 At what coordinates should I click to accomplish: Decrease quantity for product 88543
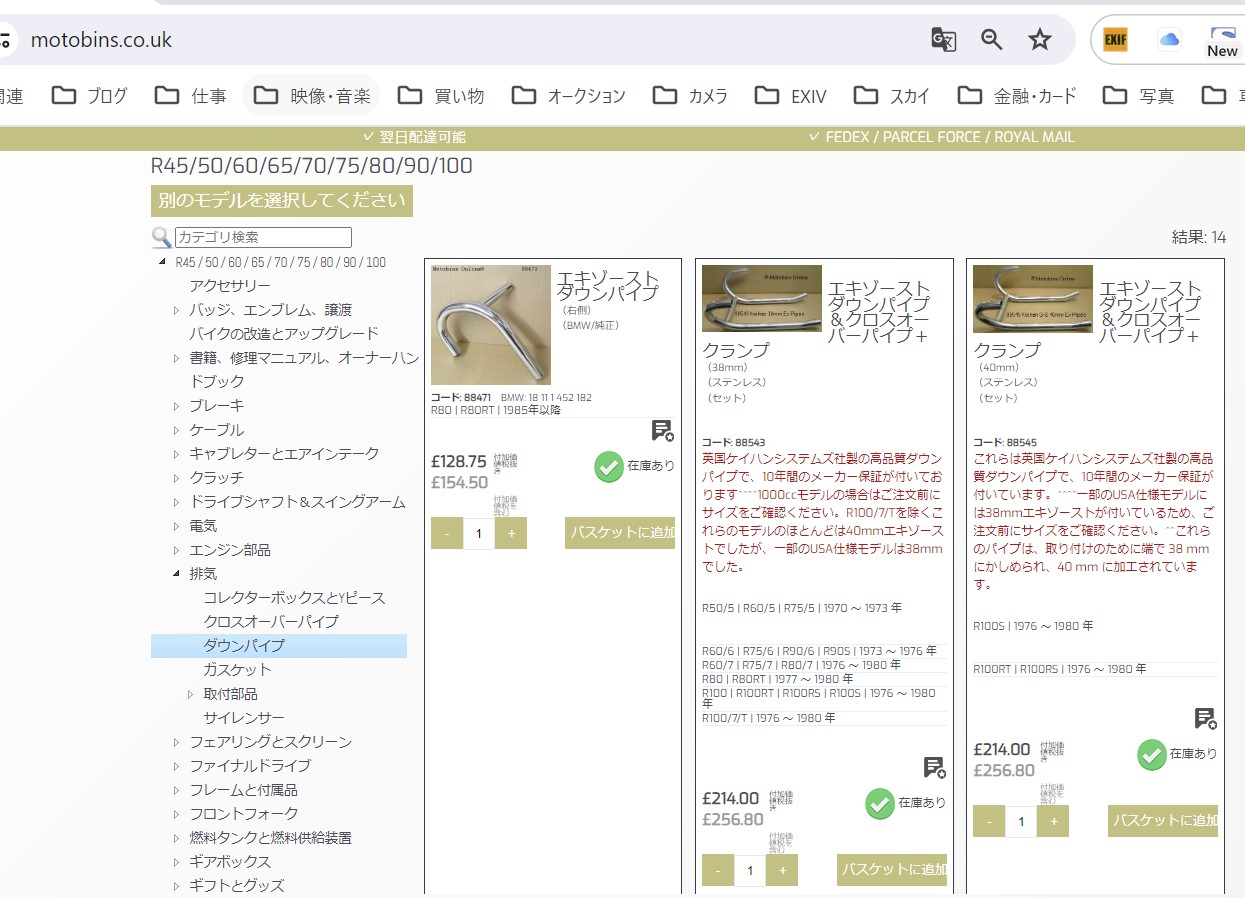(x=718, y=870)
